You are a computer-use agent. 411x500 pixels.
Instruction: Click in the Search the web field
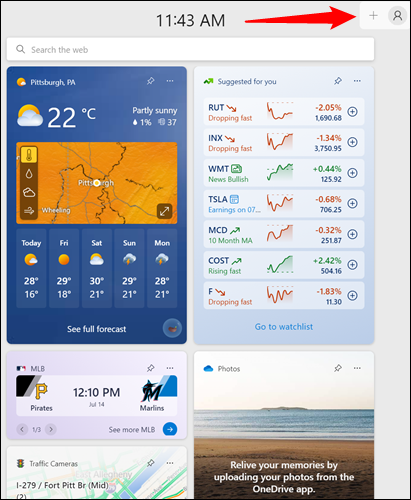(190, 49)
